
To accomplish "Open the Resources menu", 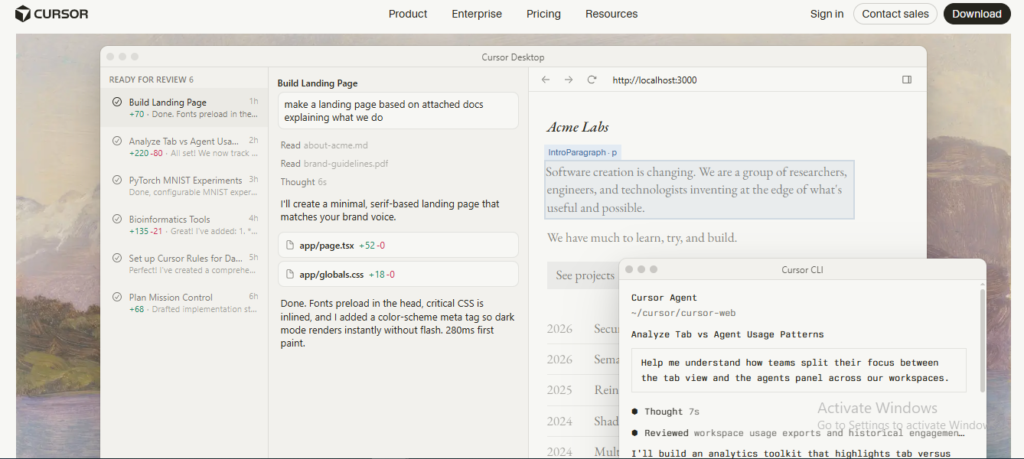I will (x=611, y=14).
